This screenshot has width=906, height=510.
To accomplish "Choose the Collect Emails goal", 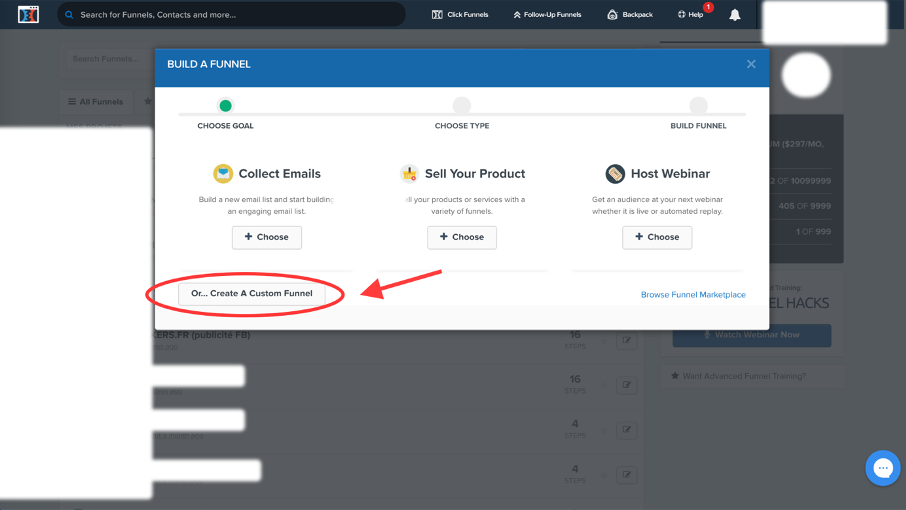I will tap(267, 237).
